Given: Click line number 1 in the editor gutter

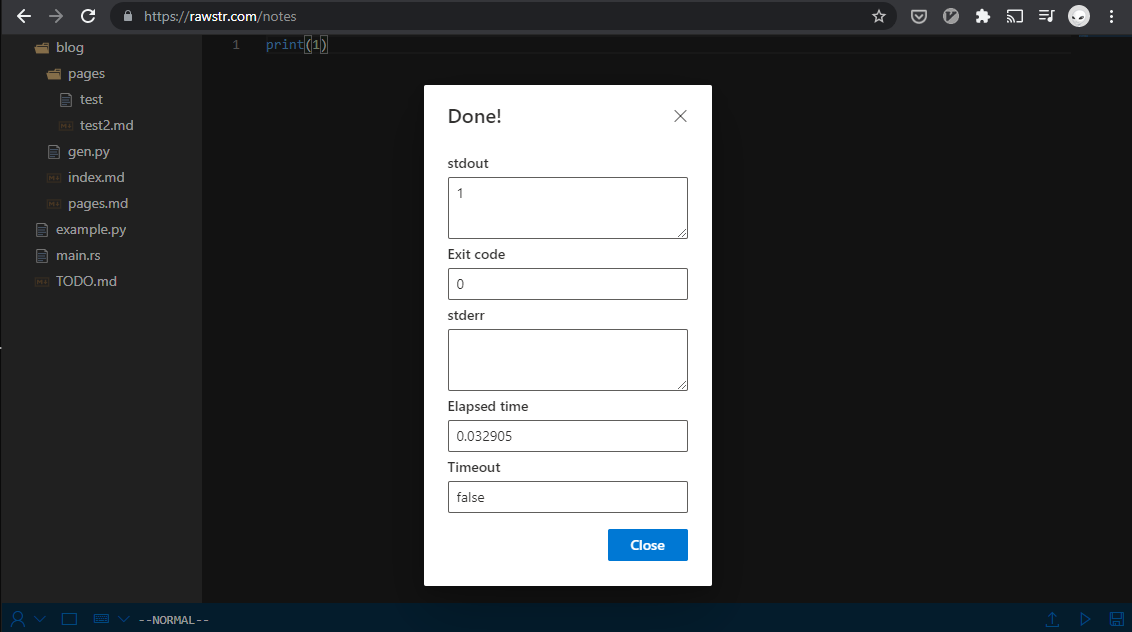Looking at the screenshot, I should [236, 45].
